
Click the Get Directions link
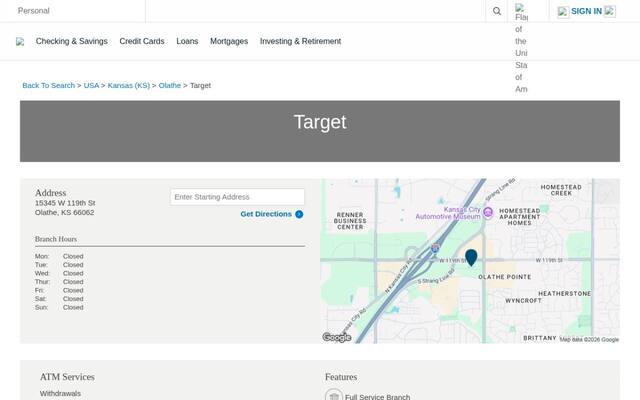pyautogui.click(x=266, y=214)
